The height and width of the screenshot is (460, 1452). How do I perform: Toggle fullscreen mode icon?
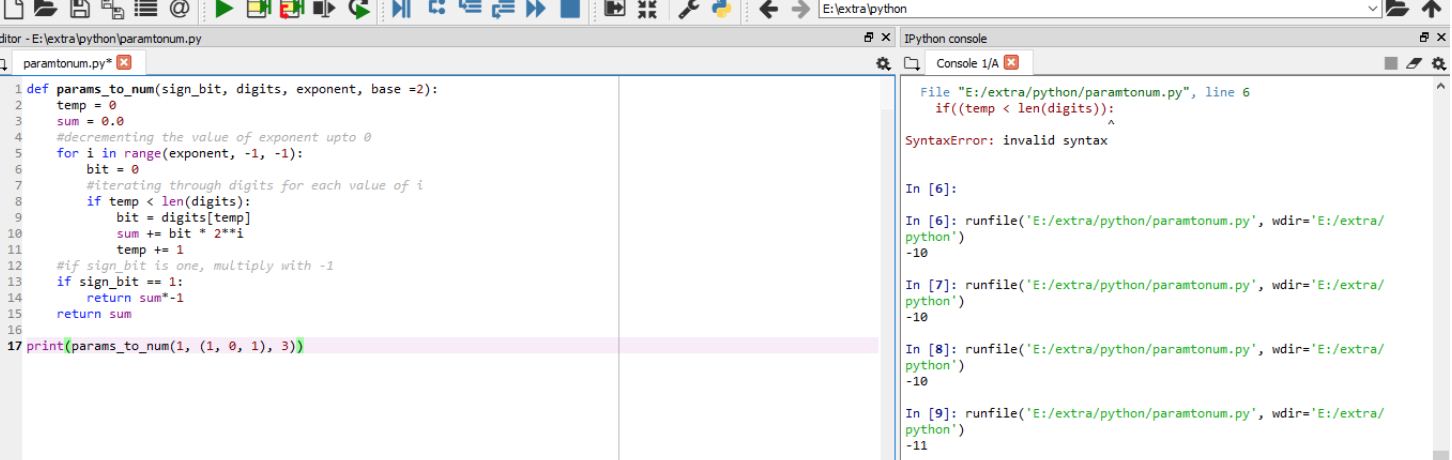click(x=647, y=9)
